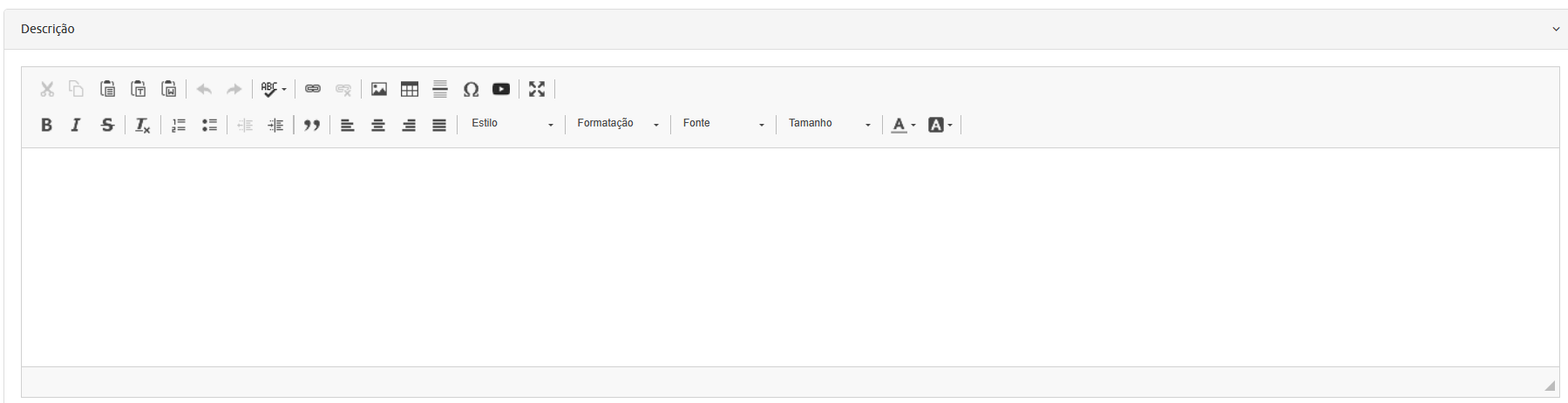1568x403 pixels.
Task: Insert a table
Action: 410,89
